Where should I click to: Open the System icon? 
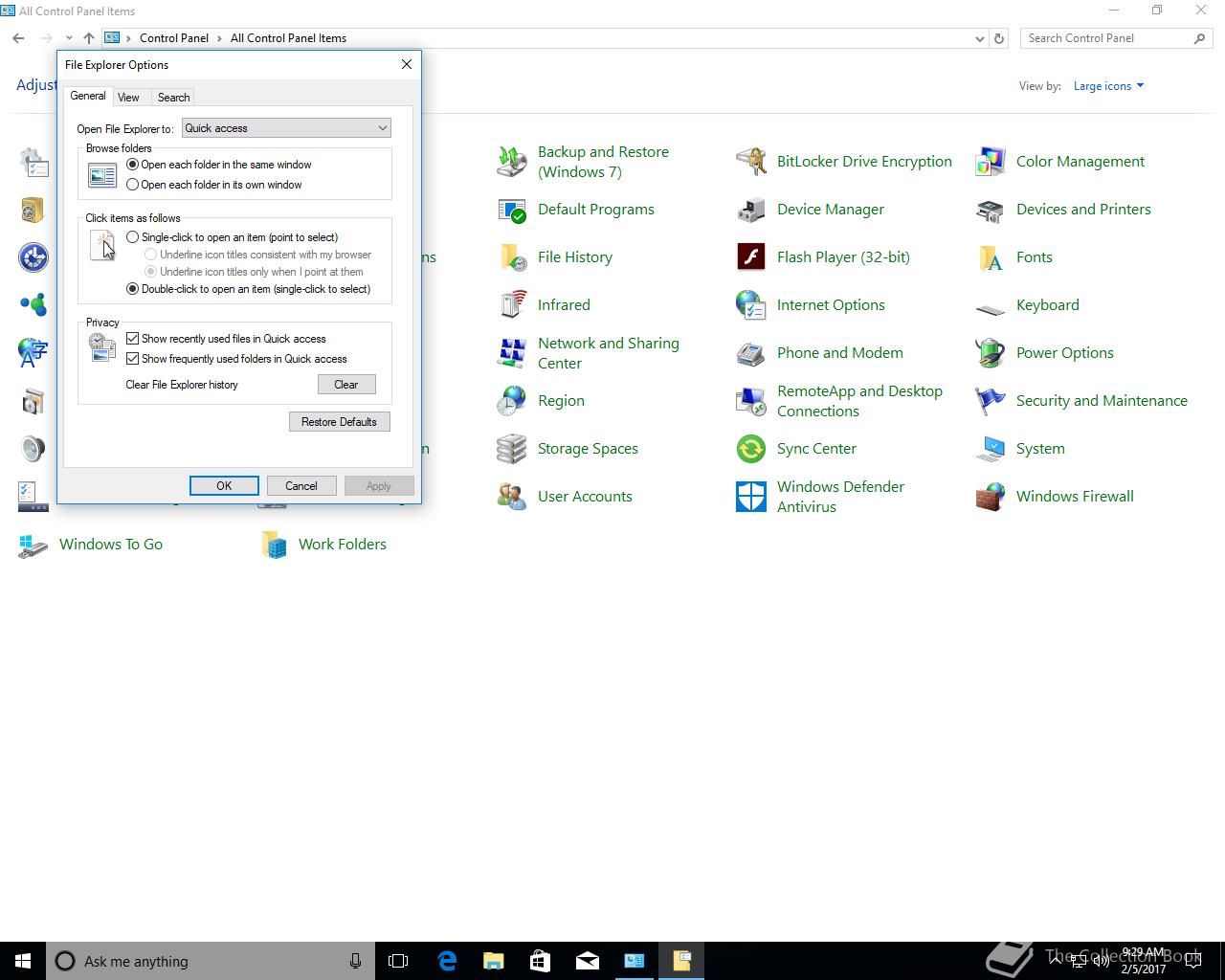pos(991,449)
